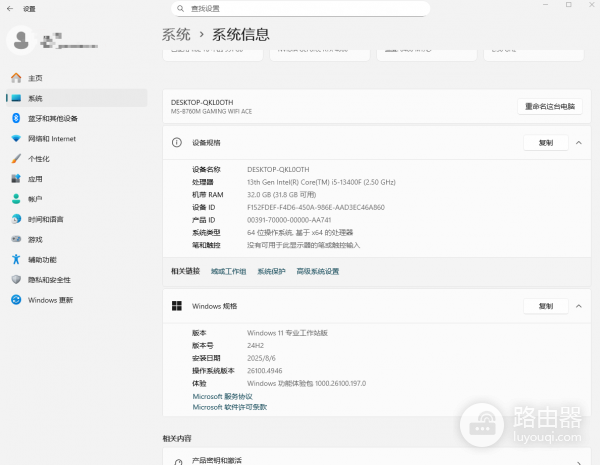600x465 pixels.
Task: Click the search magnifier icon
Action: click(181, 8)
